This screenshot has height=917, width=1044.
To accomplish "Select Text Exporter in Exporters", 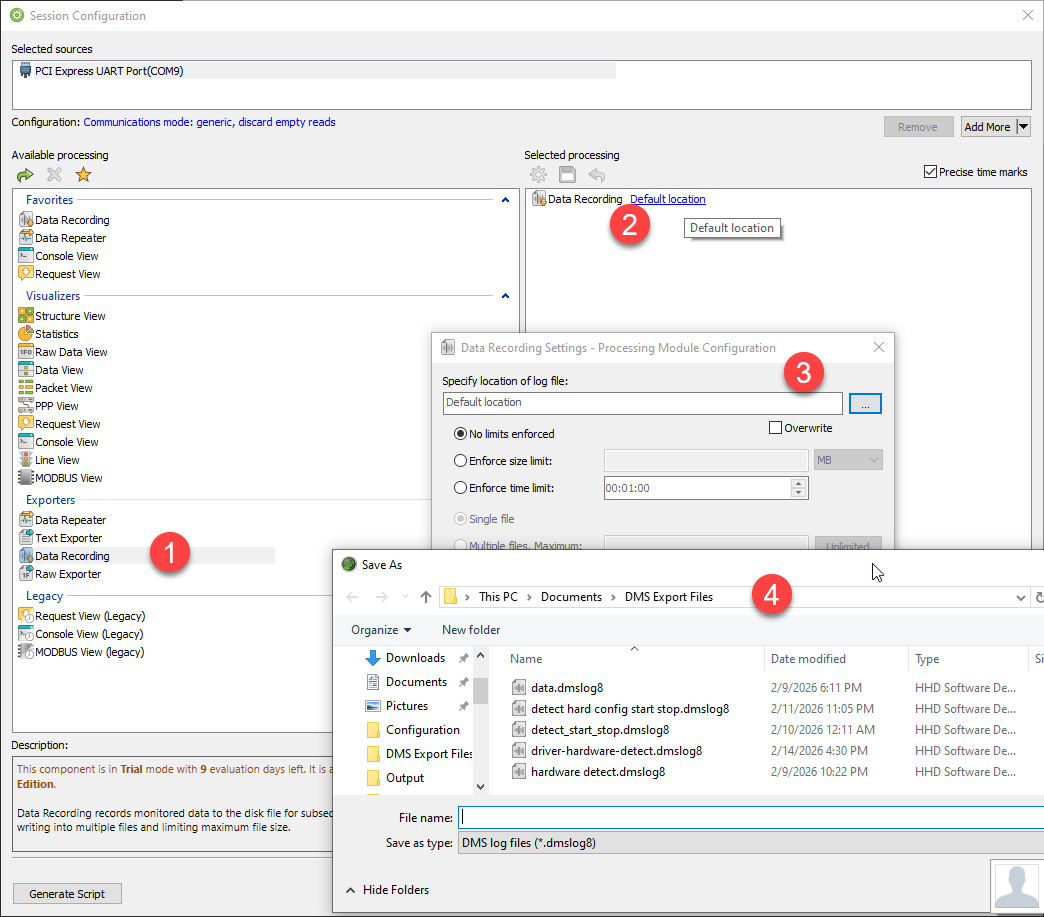I will tap(68, 538).
